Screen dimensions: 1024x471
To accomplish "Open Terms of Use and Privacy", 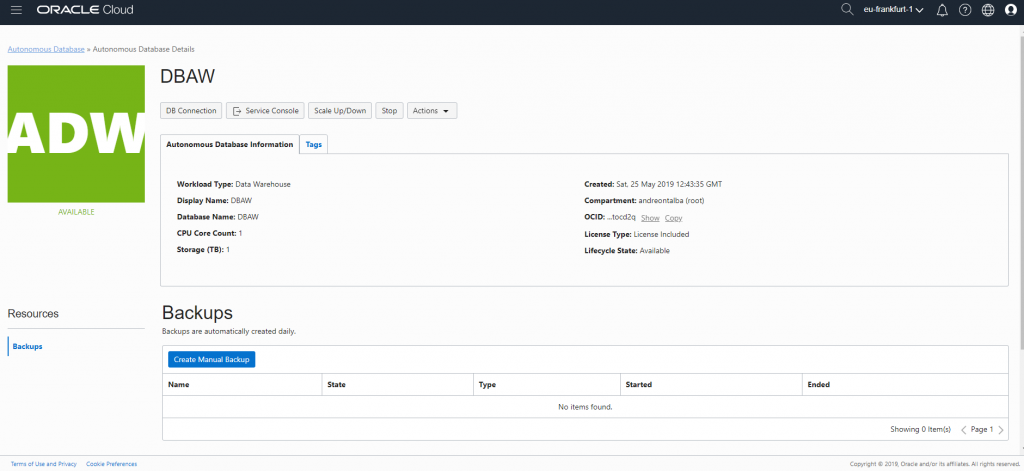I will pyautogui.click(x=44, y=464).
